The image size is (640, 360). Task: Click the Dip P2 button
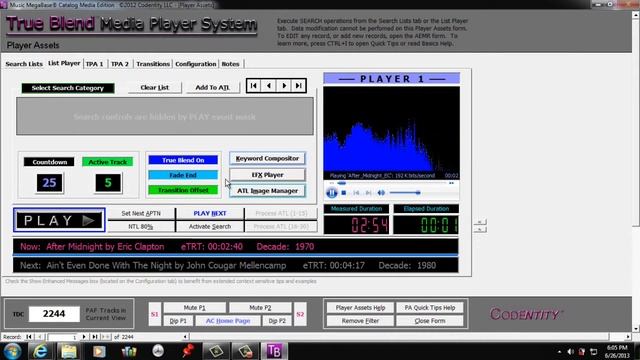point(277,321)
